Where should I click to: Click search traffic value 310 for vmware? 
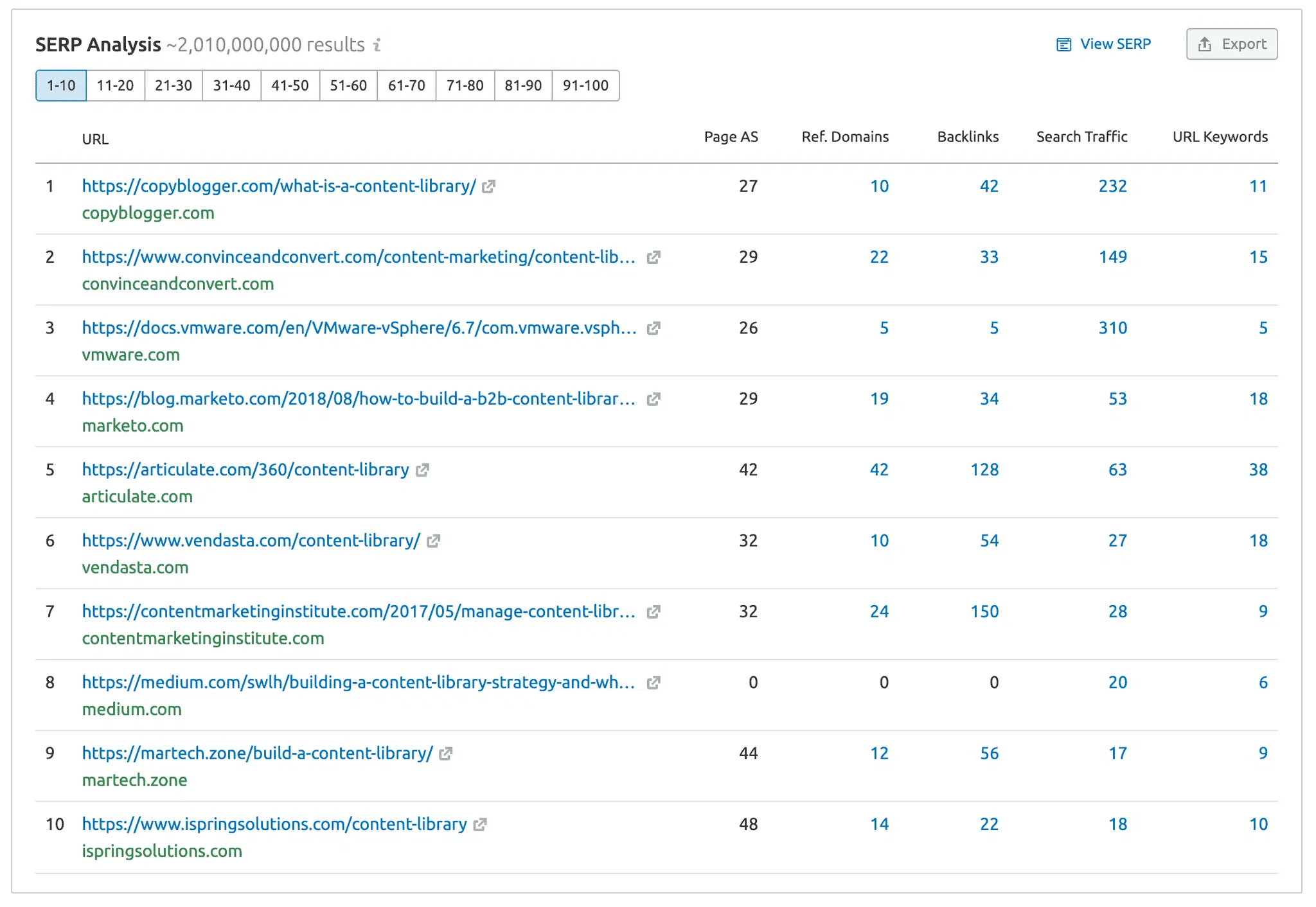[1112, 328]
